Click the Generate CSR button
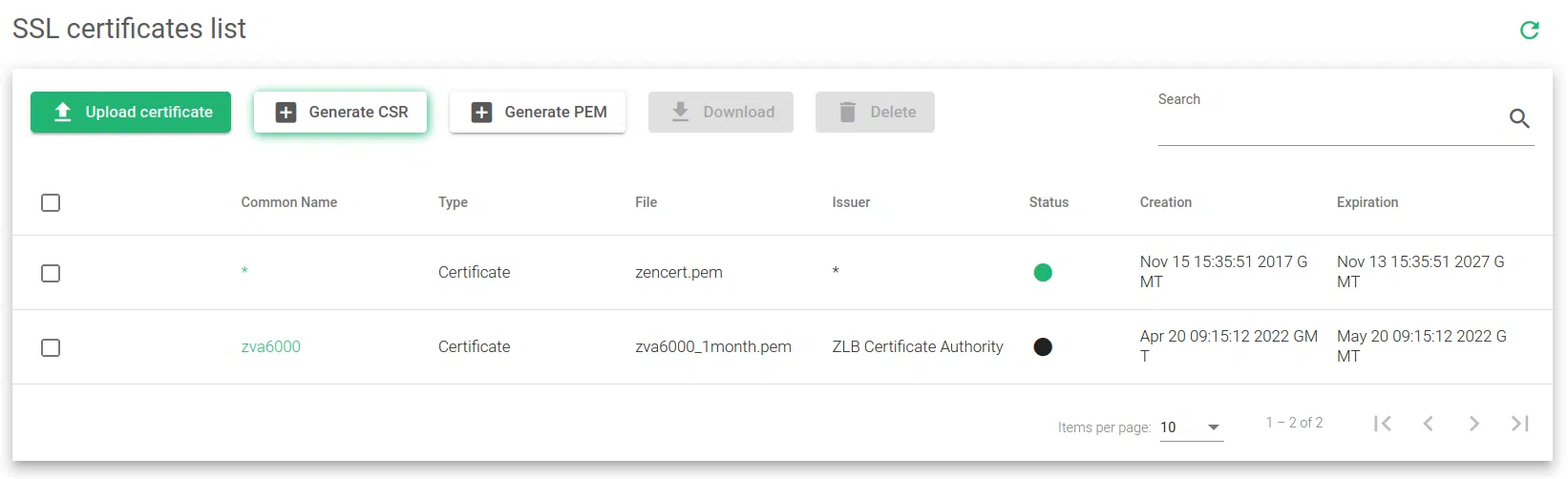 click(340, 113)
